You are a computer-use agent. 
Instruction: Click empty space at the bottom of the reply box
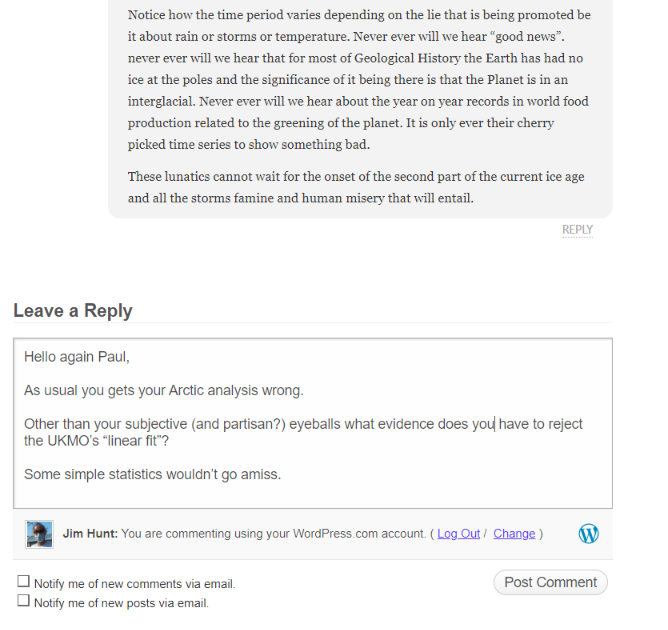pyautogui.click(x=313, y=496)
